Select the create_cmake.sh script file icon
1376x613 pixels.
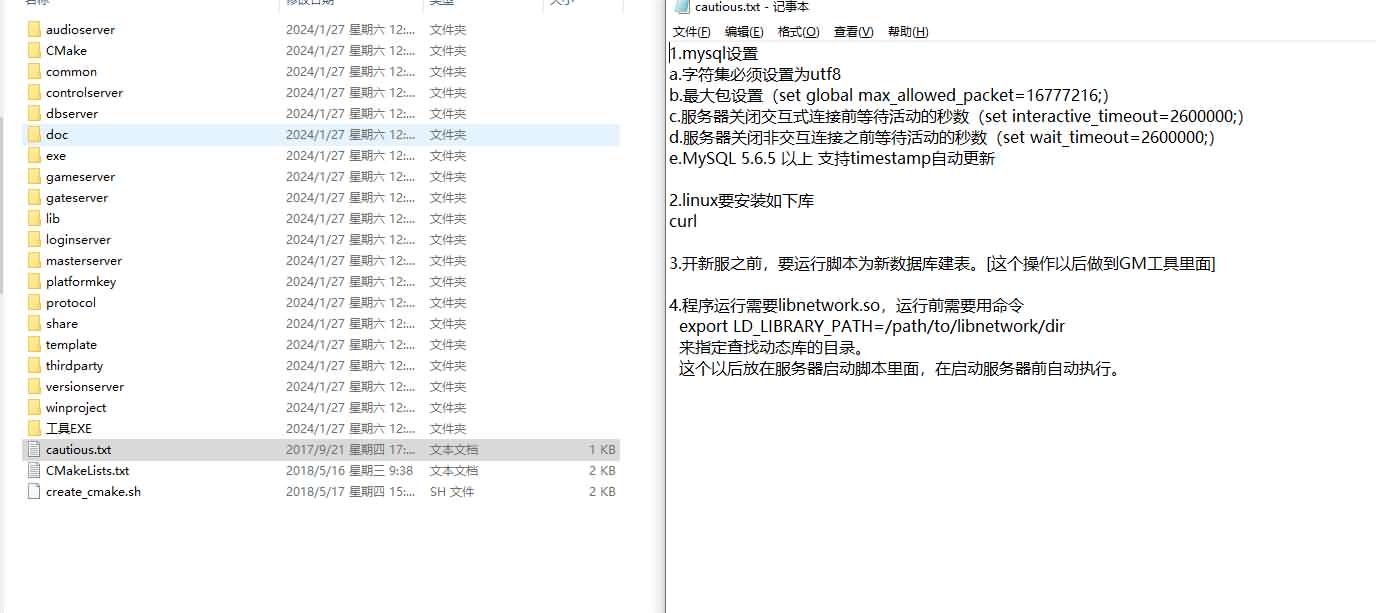34,491
